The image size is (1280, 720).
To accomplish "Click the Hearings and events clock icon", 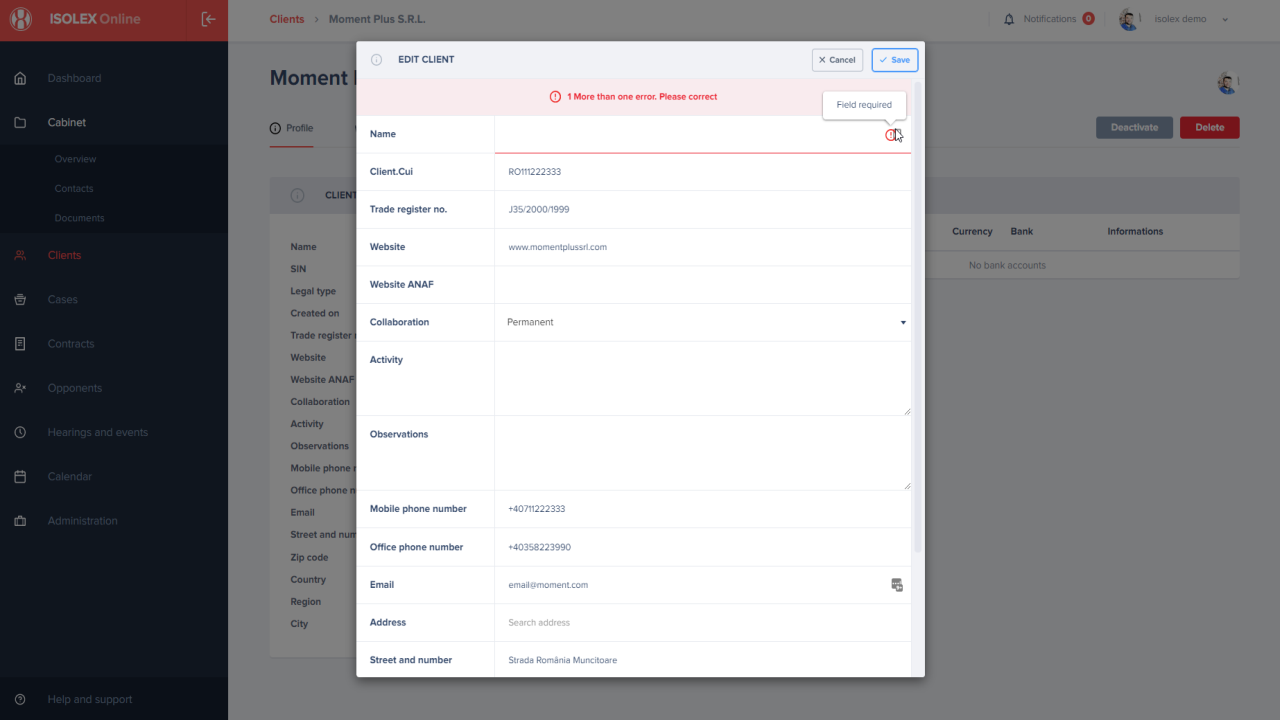I will [20, 432].
